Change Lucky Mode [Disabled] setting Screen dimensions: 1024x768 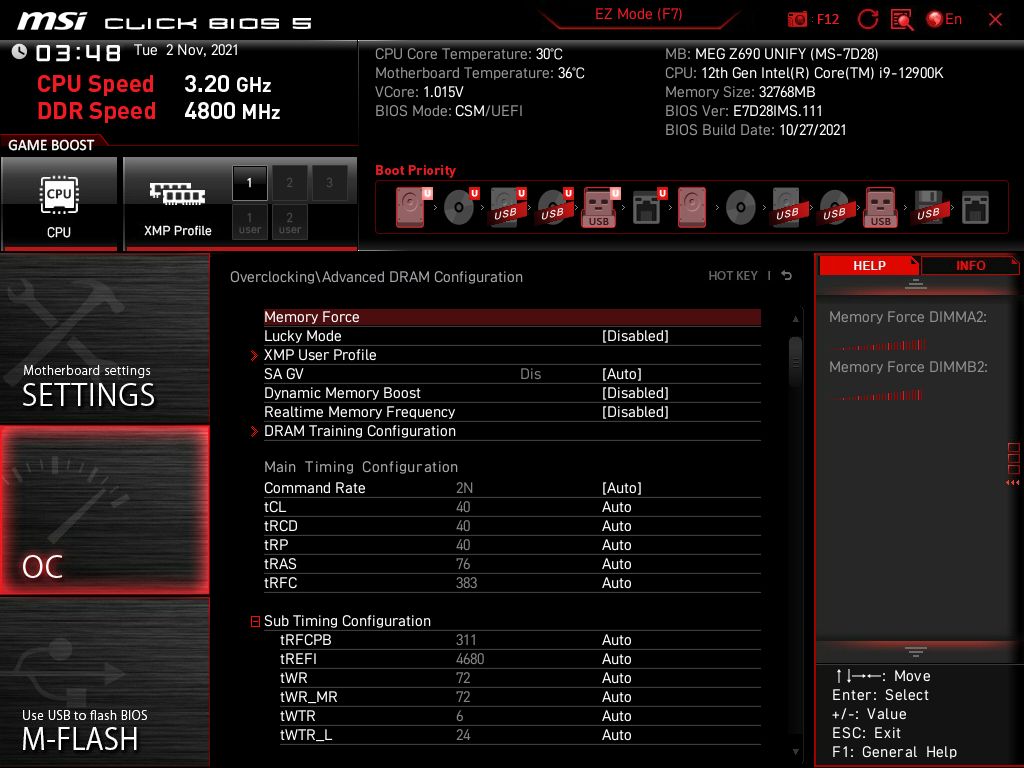point(635,336)
